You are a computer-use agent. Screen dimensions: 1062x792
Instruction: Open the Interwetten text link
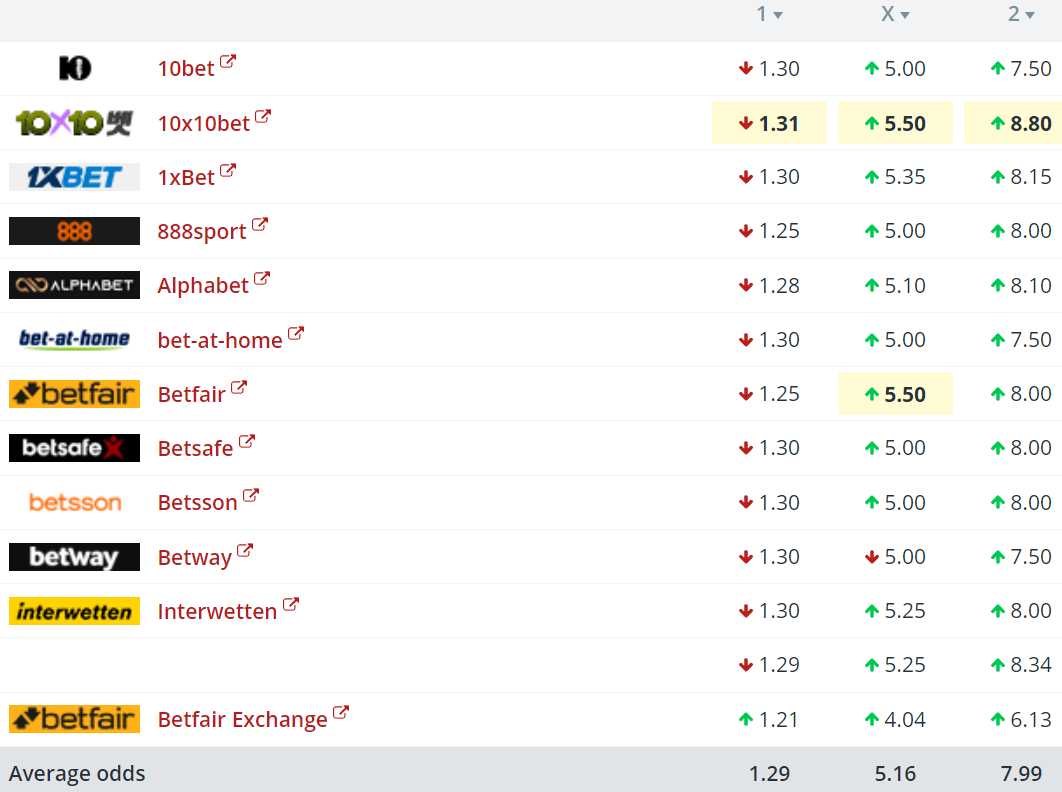tap(217, 611)
